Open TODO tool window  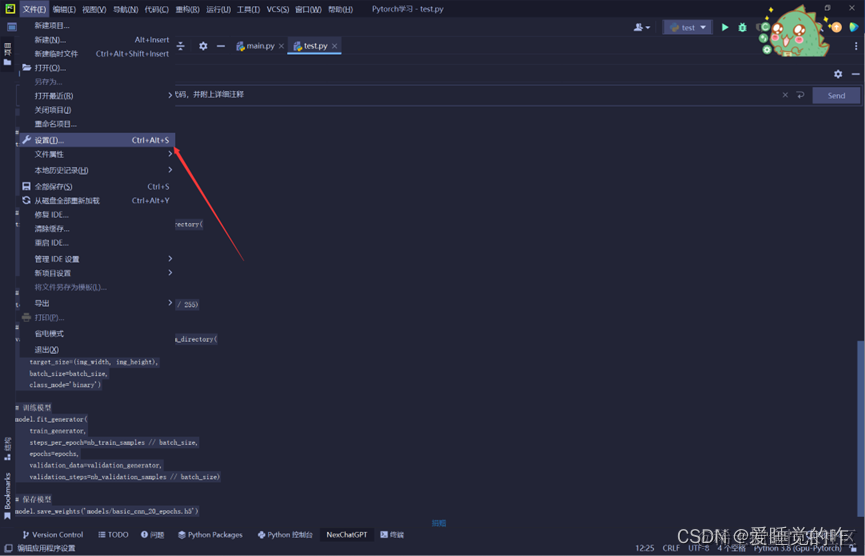point(113,534)
